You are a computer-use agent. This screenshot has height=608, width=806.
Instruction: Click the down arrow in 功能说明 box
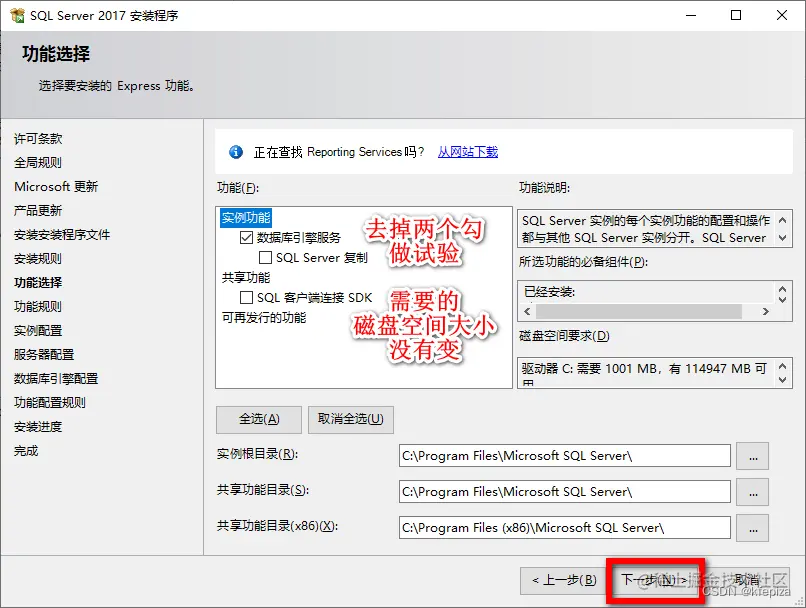tap(782, 238)
